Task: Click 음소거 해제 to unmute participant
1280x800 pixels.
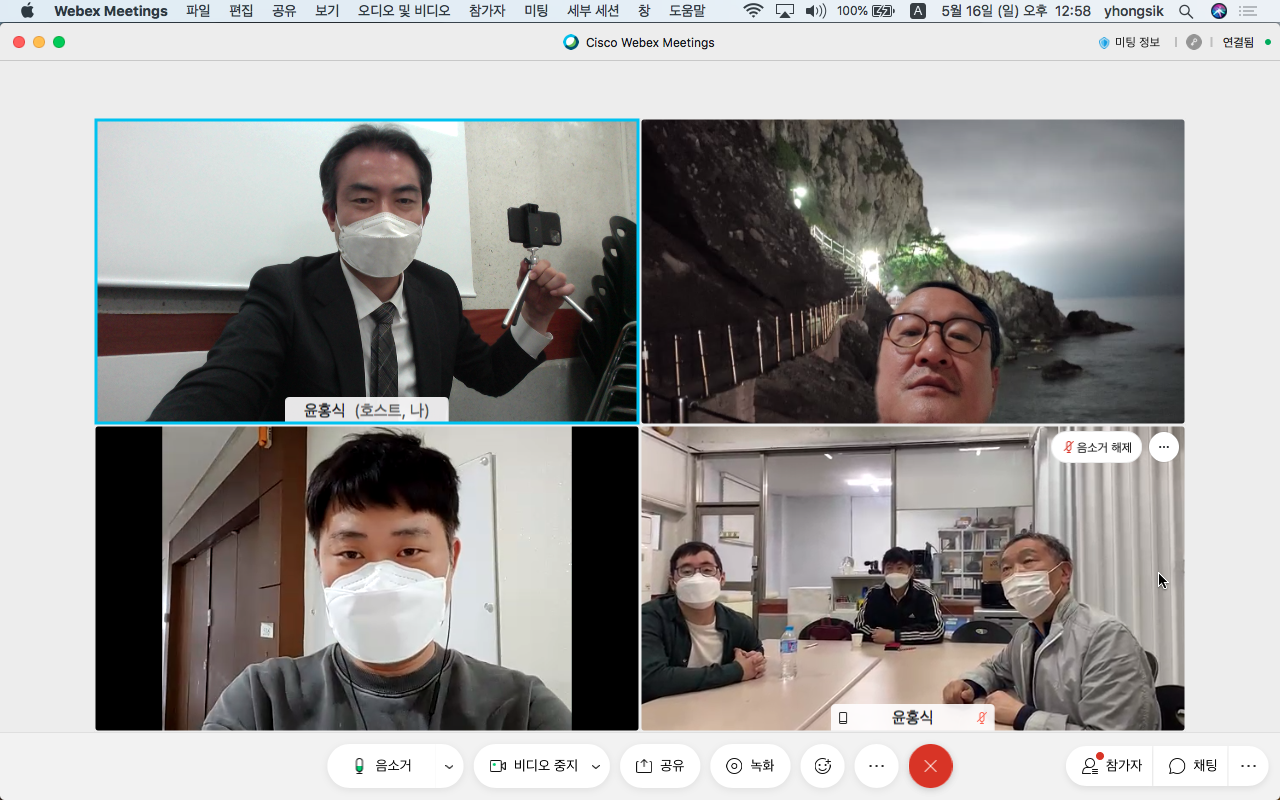Action: click(1097, 447)
